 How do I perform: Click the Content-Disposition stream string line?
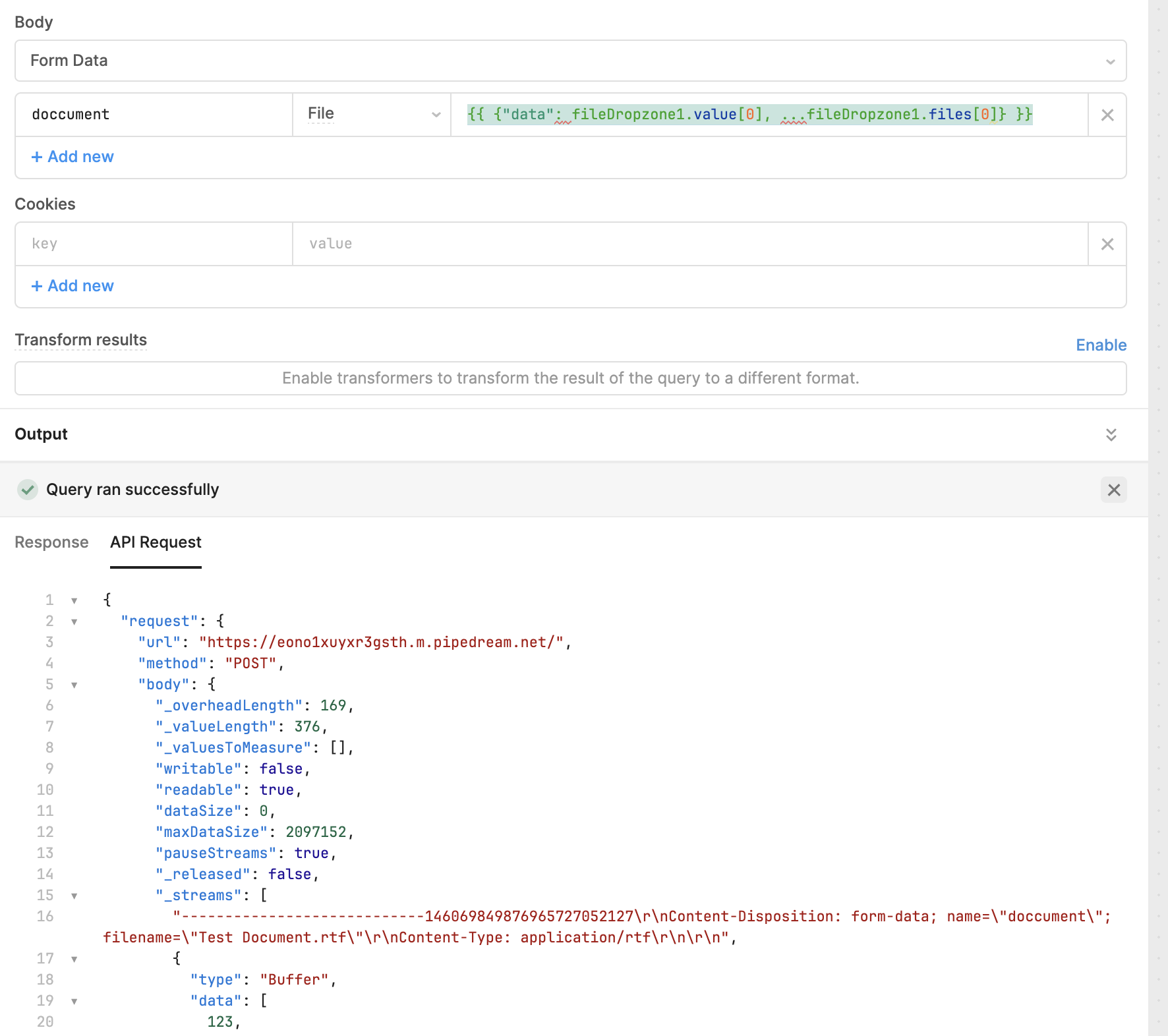coord(607,927)
